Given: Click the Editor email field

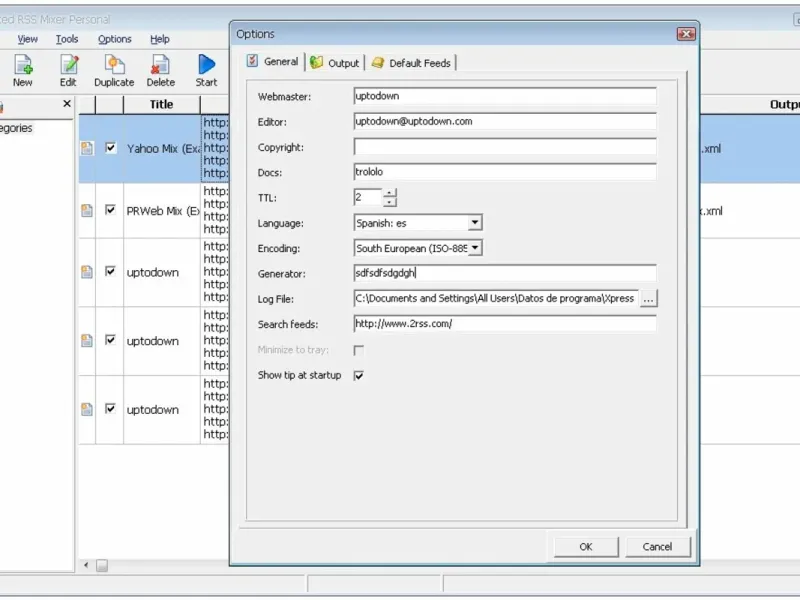Looking at the screenshot, I should tap(505, 121).
